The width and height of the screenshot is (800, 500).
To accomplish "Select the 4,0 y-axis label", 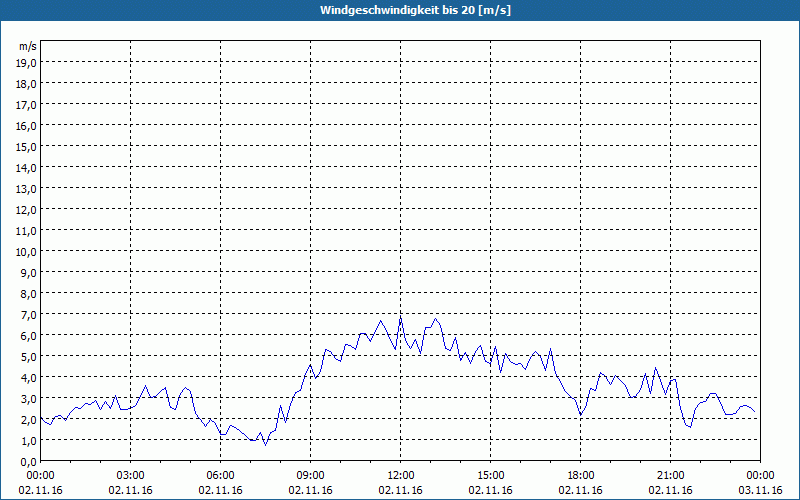I will click(x=29, y=378).
